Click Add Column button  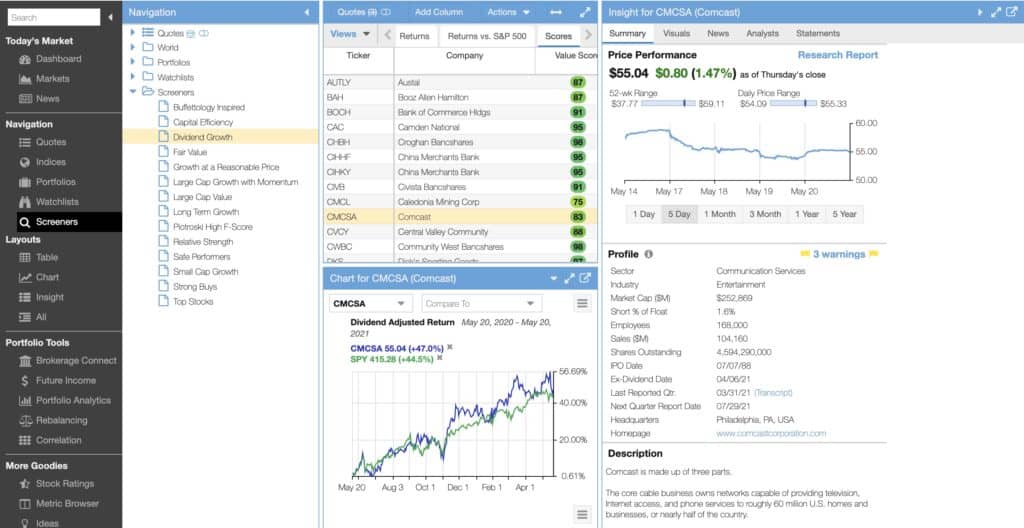pyautogui.click(x=438, y=12)
